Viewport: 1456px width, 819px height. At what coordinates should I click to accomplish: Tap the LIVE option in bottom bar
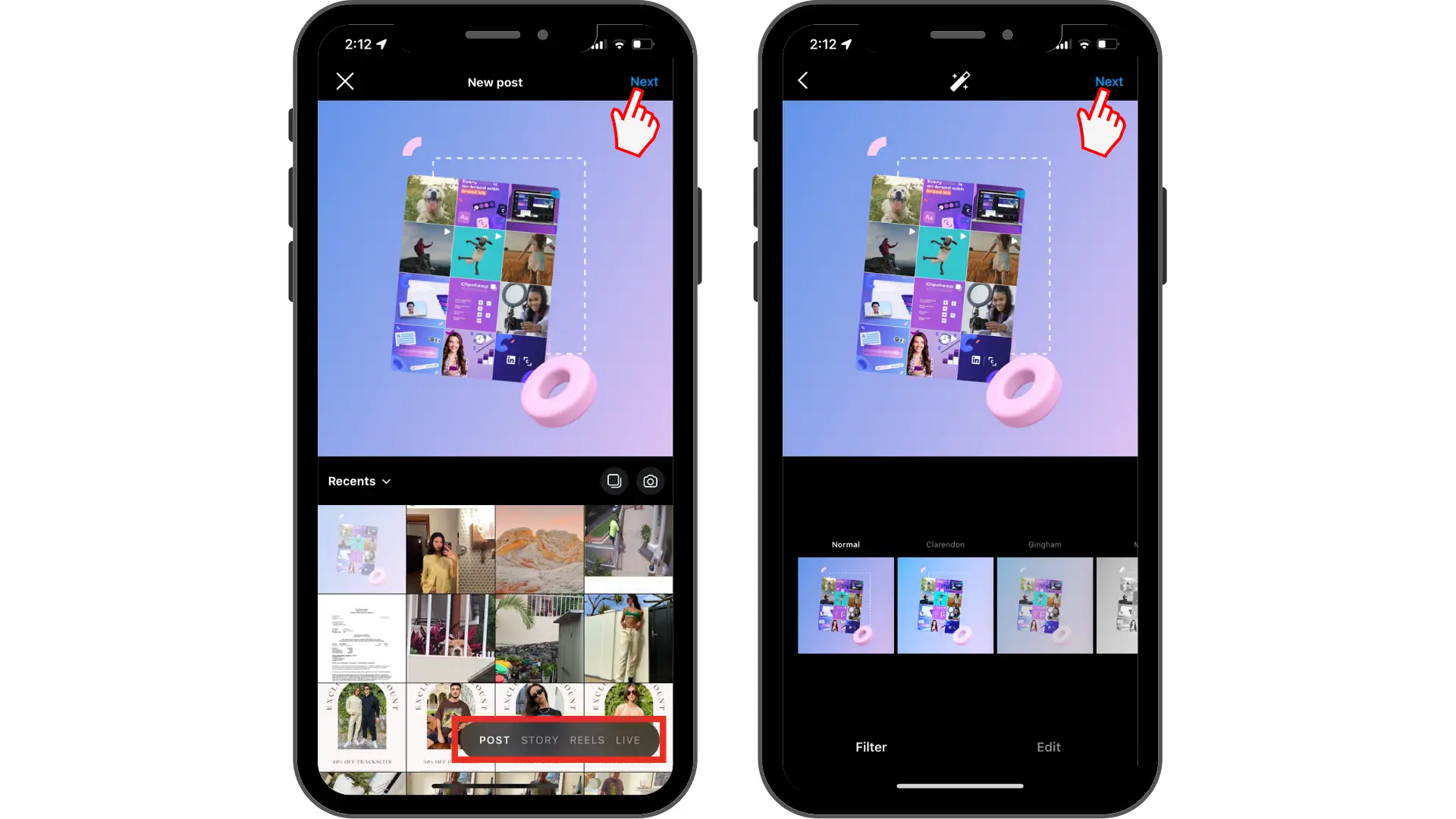[628, 740]
